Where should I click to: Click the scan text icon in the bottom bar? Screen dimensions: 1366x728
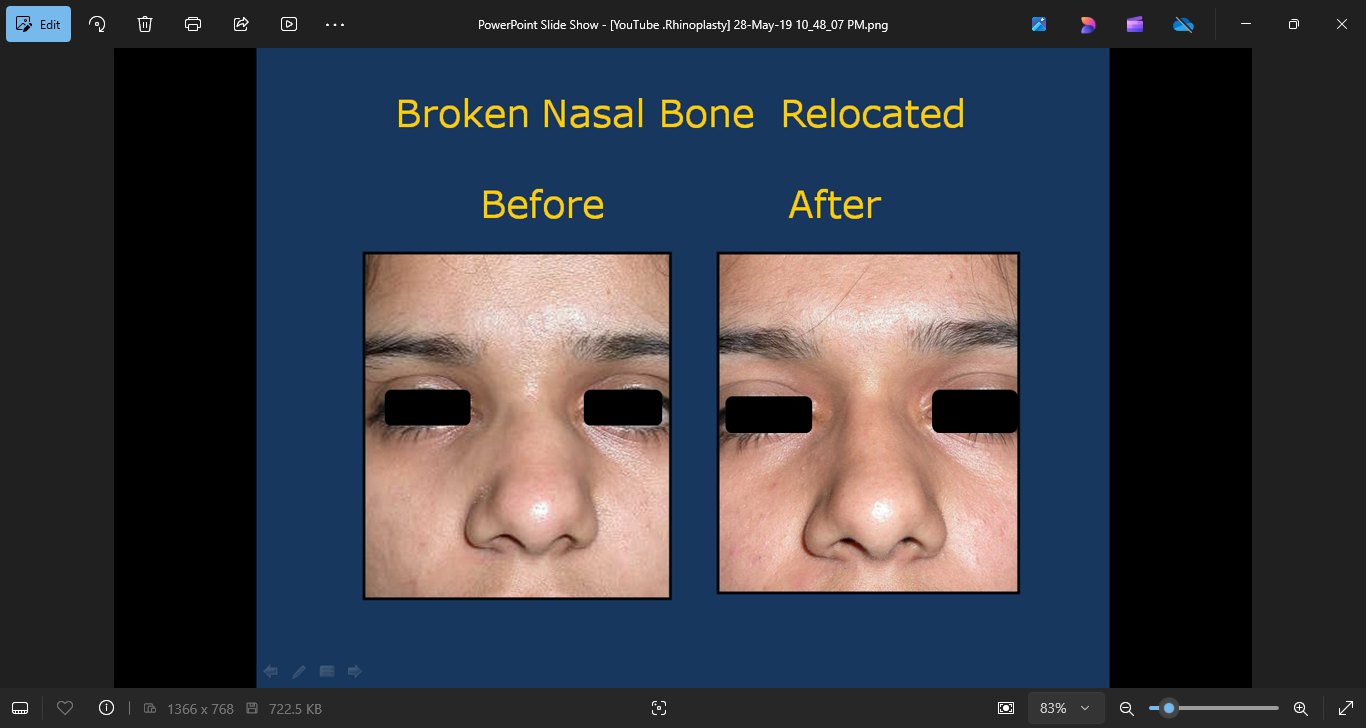[658, 708]
